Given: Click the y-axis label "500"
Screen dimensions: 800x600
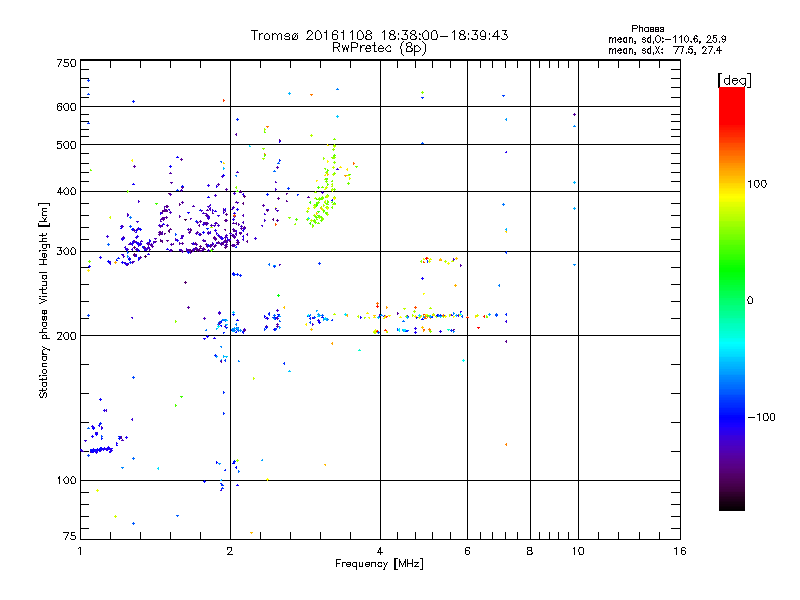Looking at the screenshot, I should click(66, 145).
